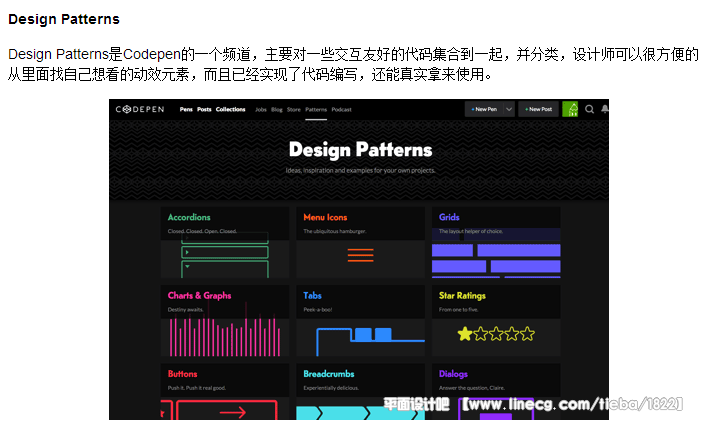Click the green user avatar icon
This screenshot has height=421, width=717.
click(x=570, y=109)
